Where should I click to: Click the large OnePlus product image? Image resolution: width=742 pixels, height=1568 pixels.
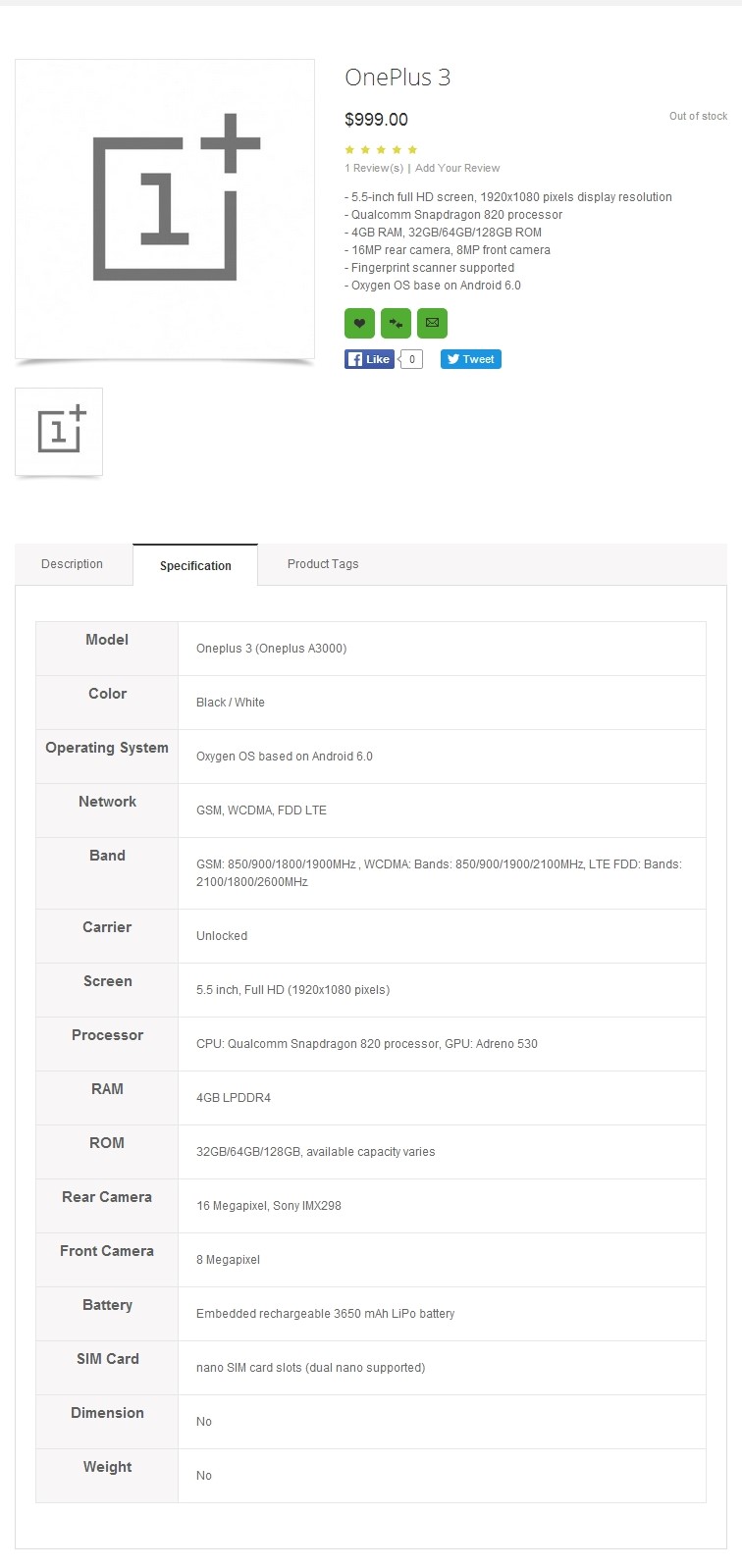(165, 209)
